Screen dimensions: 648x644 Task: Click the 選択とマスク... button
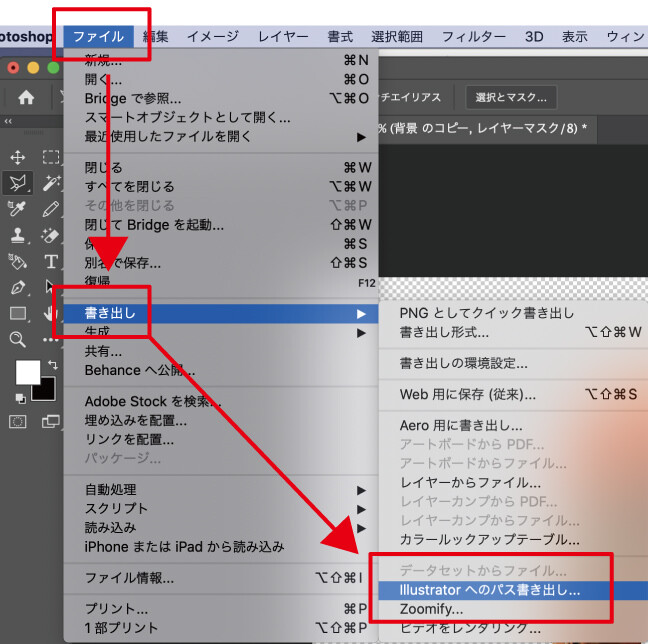tap(511, 97)
